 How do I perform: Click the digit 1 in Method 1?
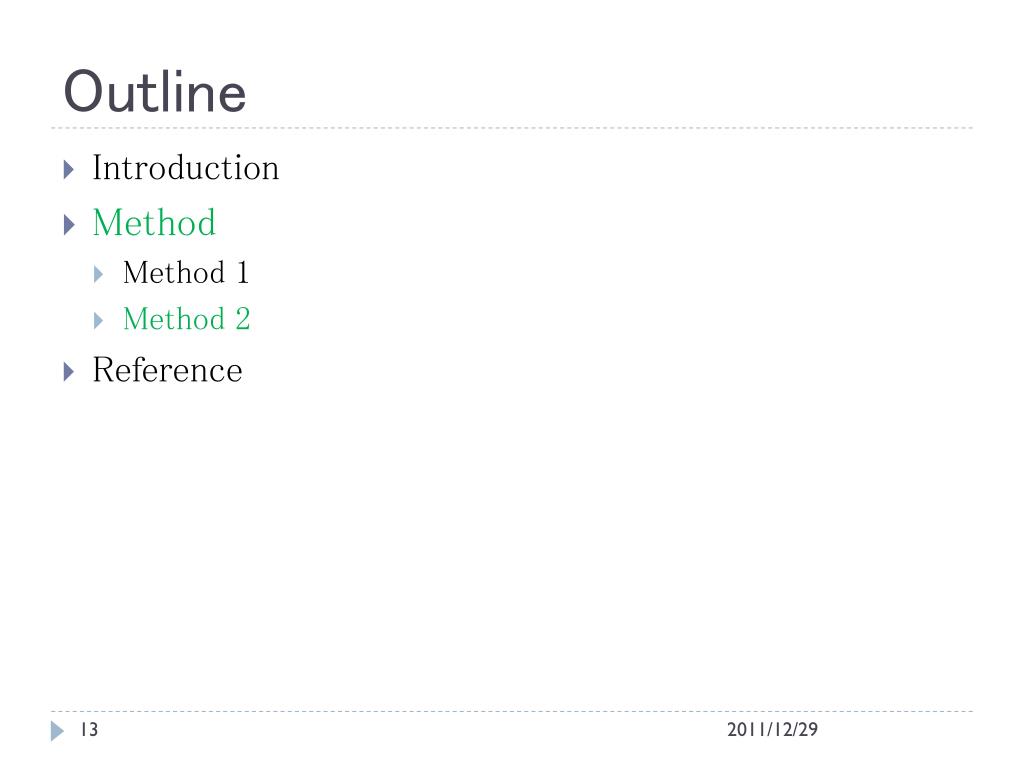coord(243,272)
